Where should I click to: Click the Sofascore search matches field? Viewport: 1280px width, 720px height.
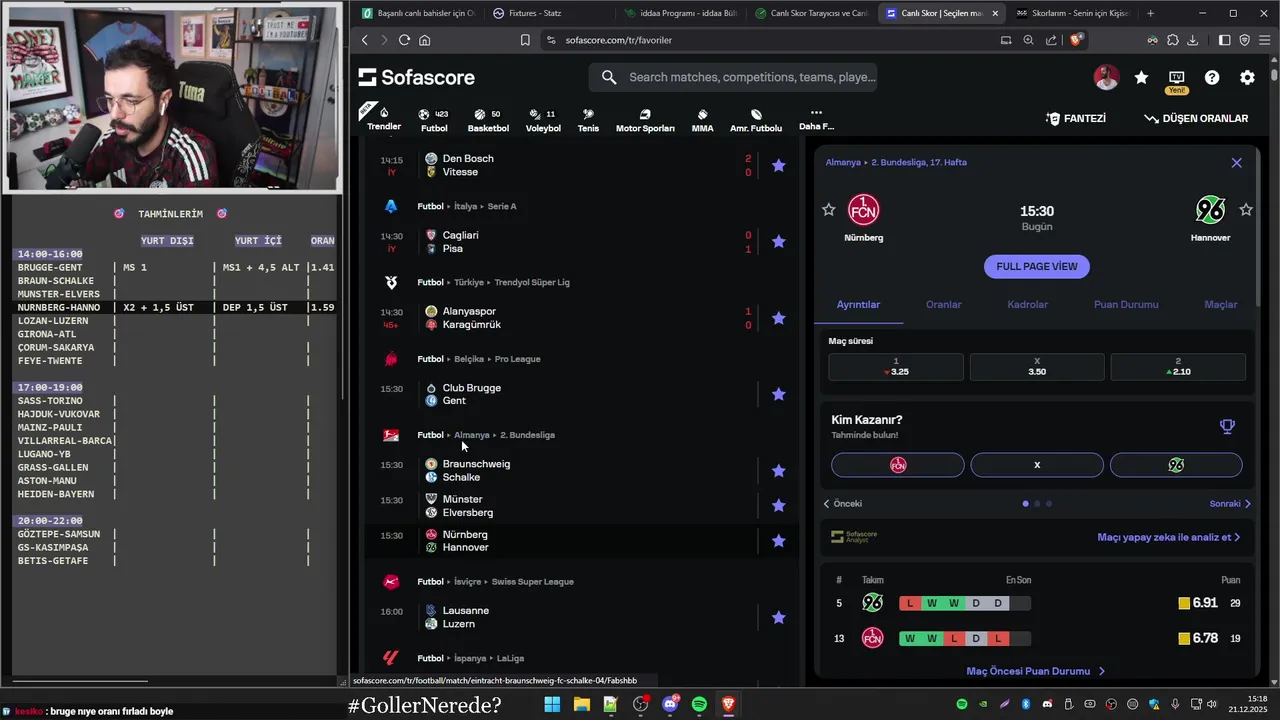coord(733,77)
